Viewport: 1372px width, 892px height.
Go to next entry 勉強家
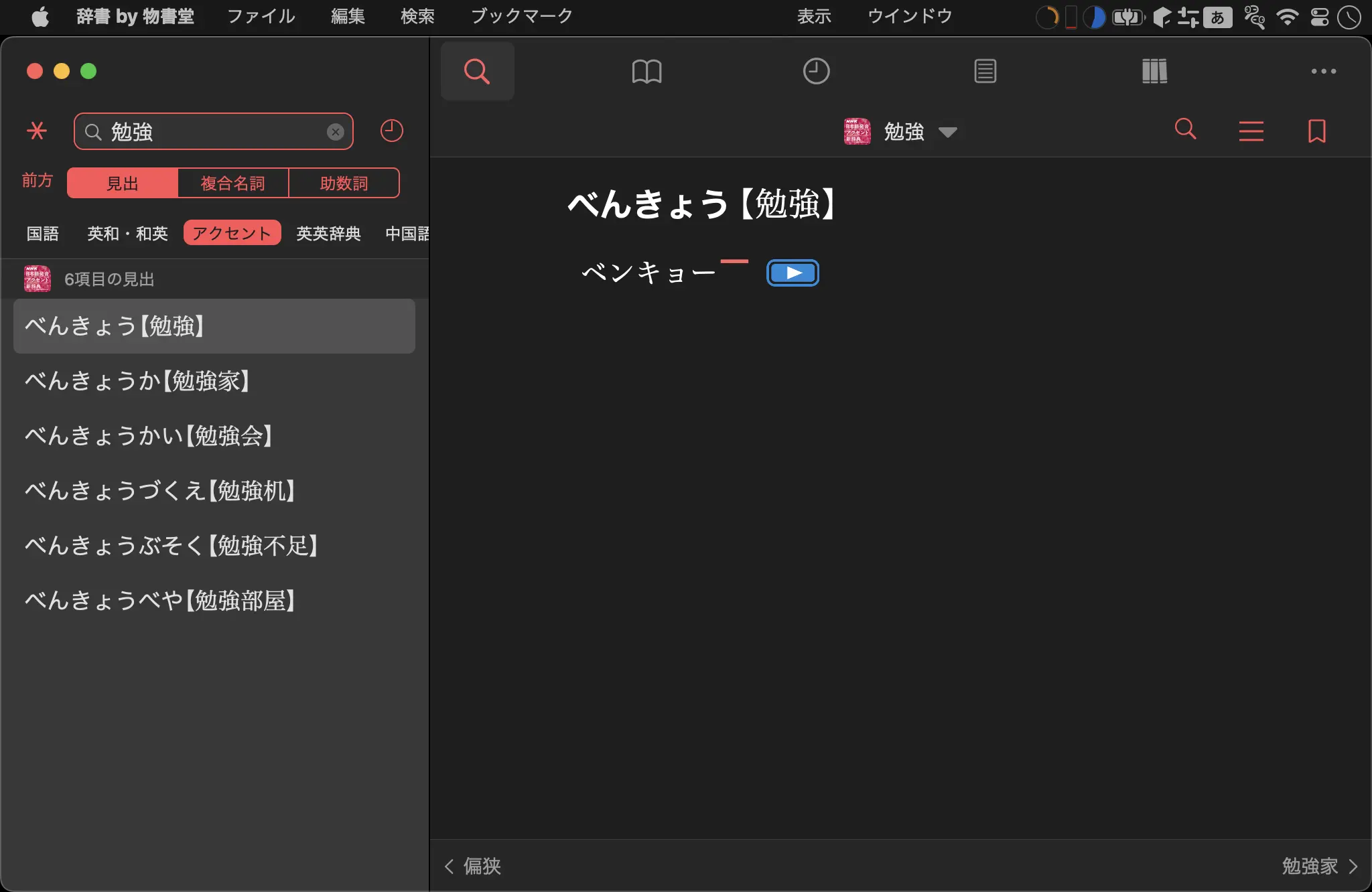(x=1320, y=866)
